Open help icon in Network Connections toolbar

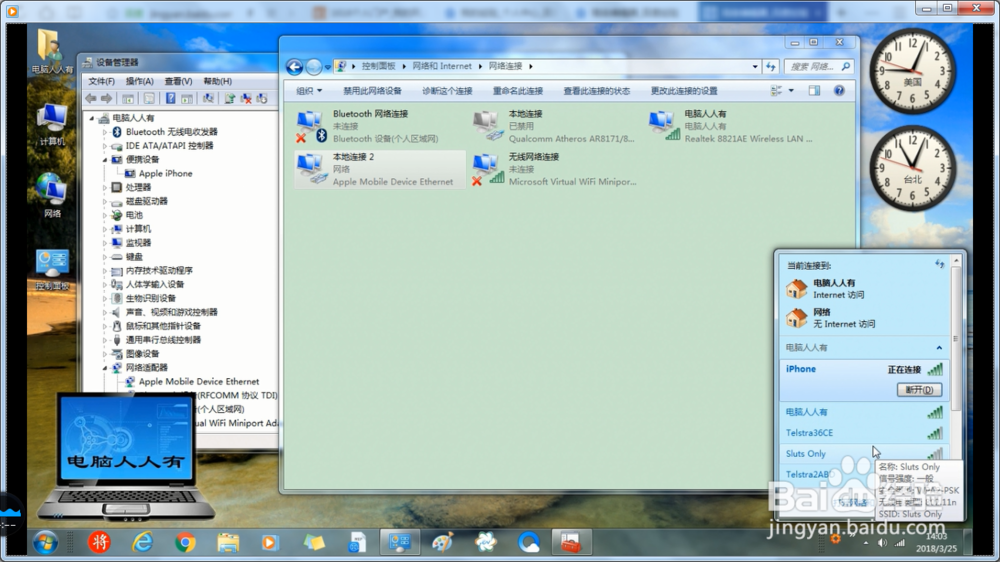point(839,91)
